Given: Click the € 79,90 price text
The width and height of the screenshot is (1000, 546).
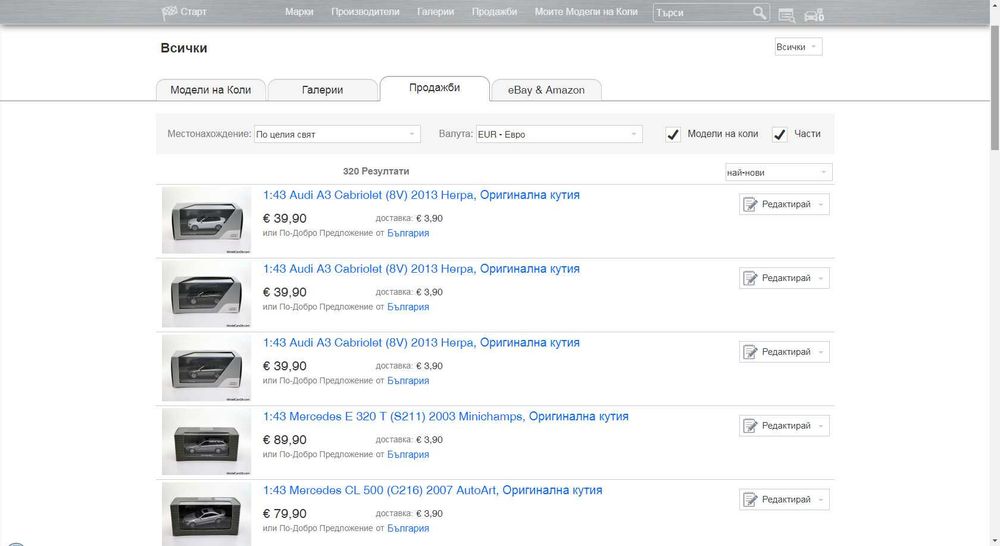Looking at the screenshot, I should tap(284, 514).
